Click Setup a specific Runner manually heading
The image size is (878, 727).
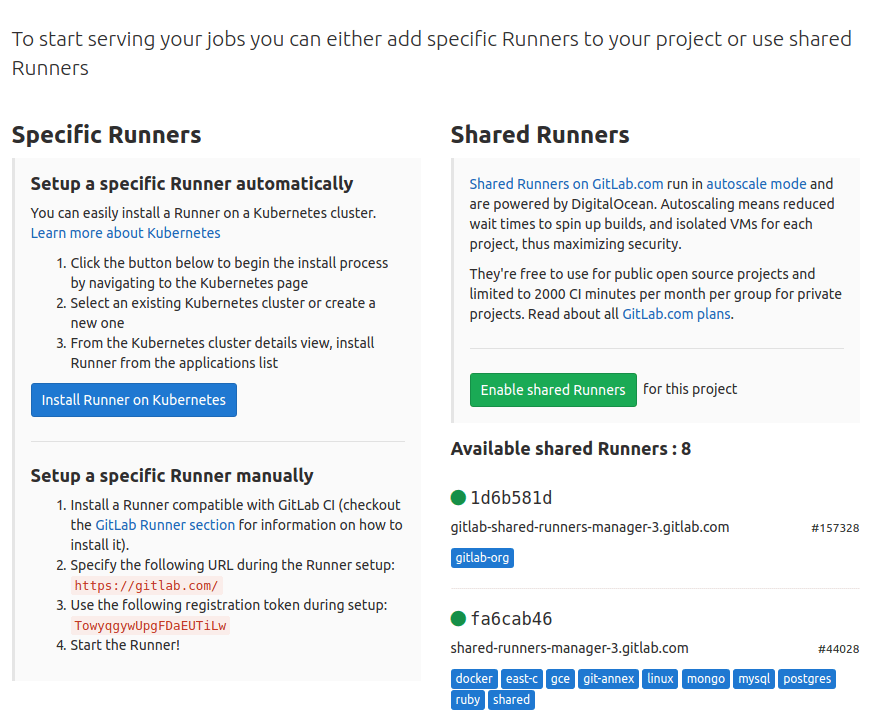coord(172,476)
